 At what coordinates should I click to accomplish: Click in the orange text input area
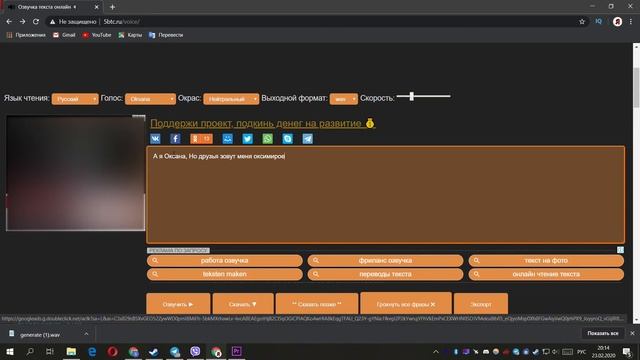[386, 195]
